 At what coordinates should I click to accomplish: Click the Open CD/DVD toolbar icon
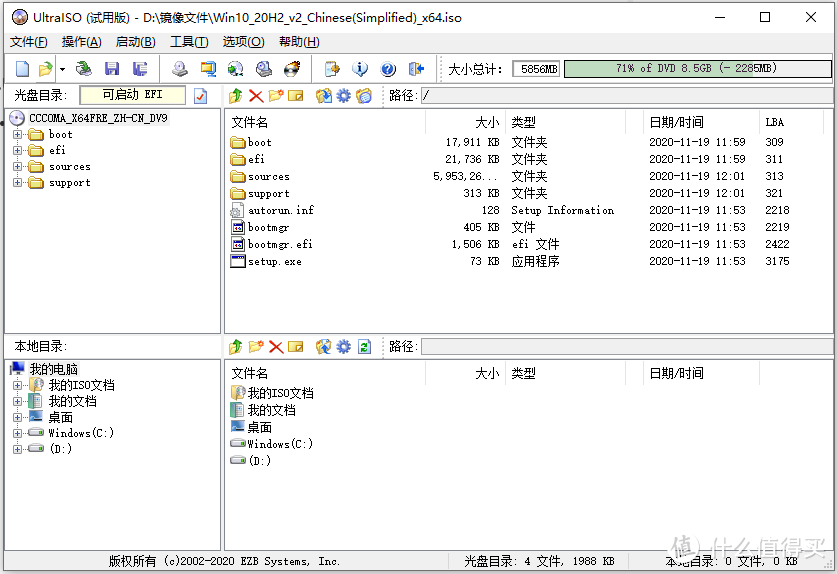pos(83,69)
